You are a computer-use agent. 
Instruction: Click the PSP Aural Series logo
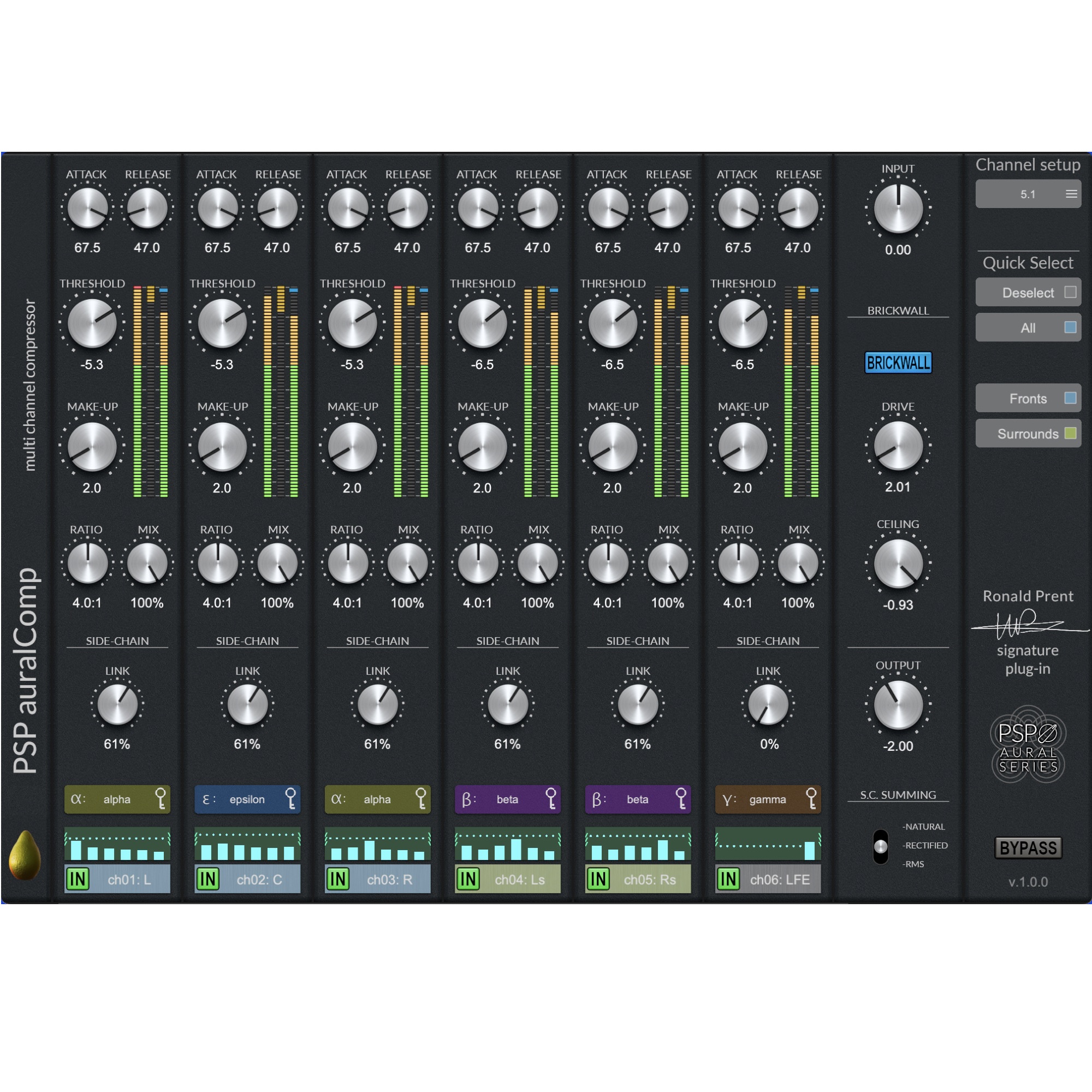click(x=1028, y=744)
